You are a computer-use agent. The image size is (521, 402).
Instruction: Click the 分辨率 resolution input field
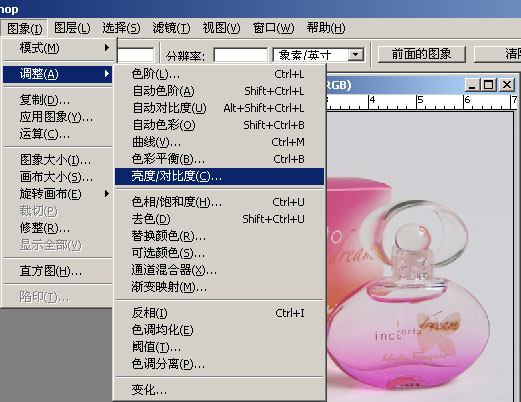tap(240, 55)
